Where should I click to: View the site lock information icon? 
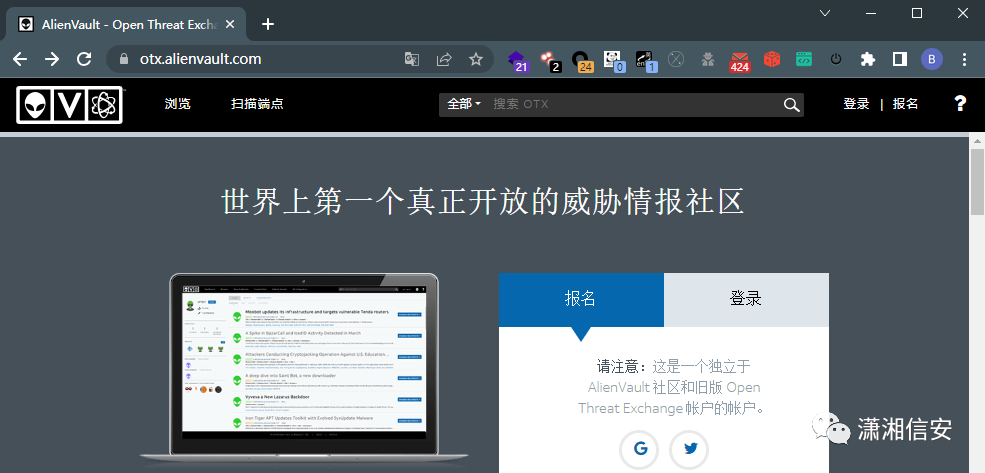[124, 59]
